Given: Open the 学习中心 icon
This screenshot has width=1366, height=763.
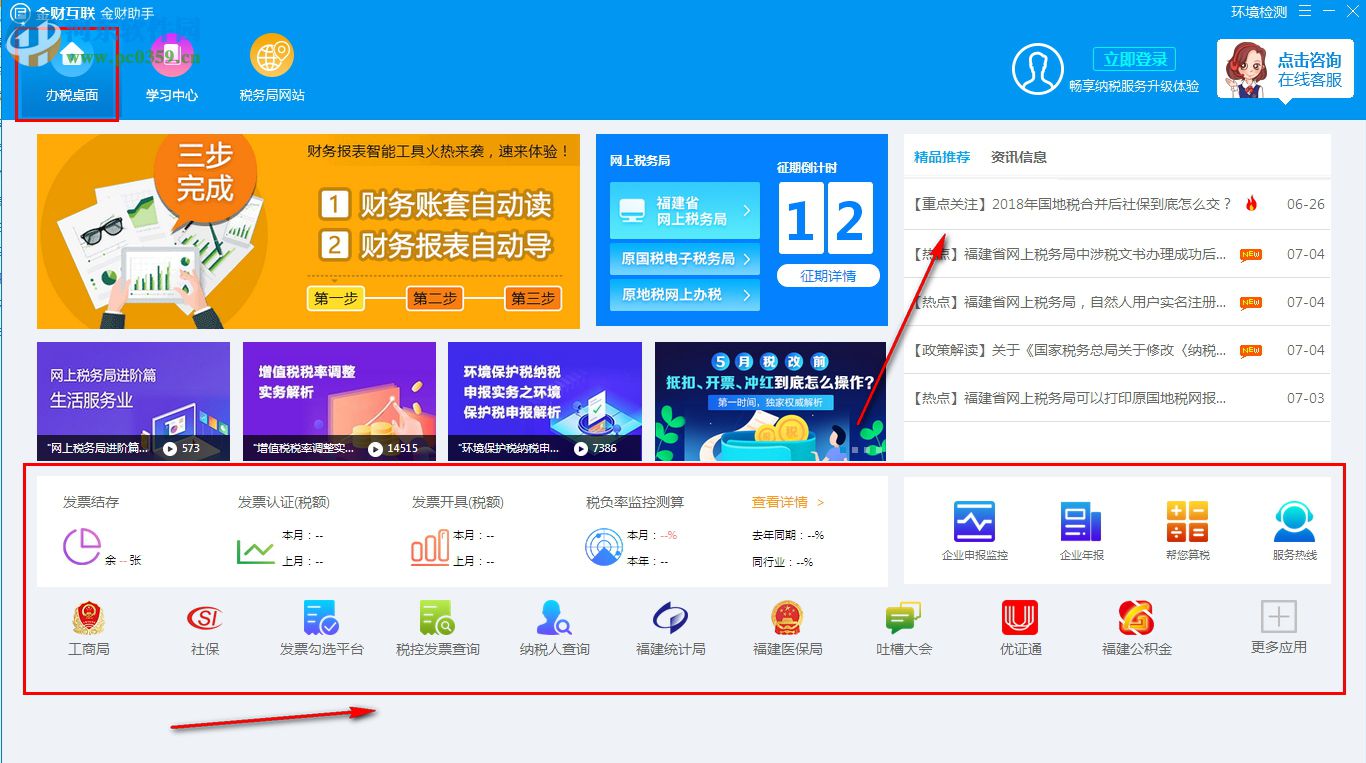Looking at the screenshot, I should (172, 56).
